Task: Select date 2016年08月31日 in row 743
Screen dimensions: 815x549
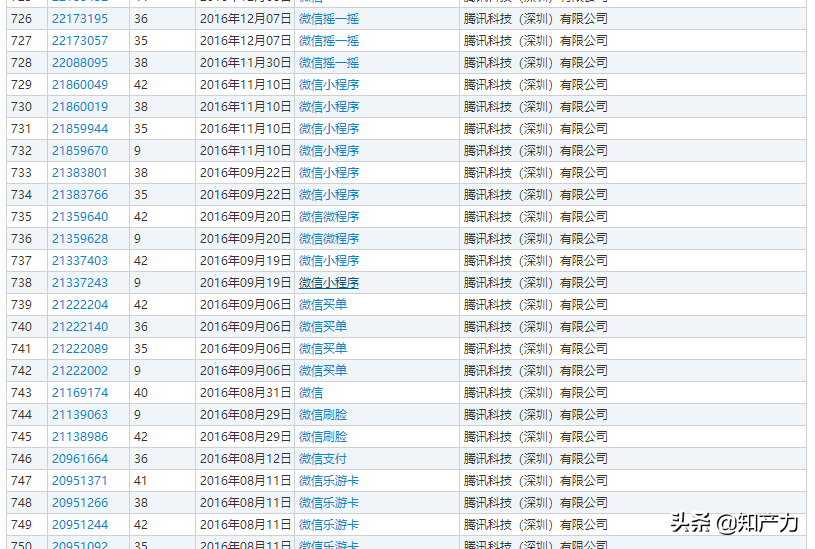Action: (245, 393)
